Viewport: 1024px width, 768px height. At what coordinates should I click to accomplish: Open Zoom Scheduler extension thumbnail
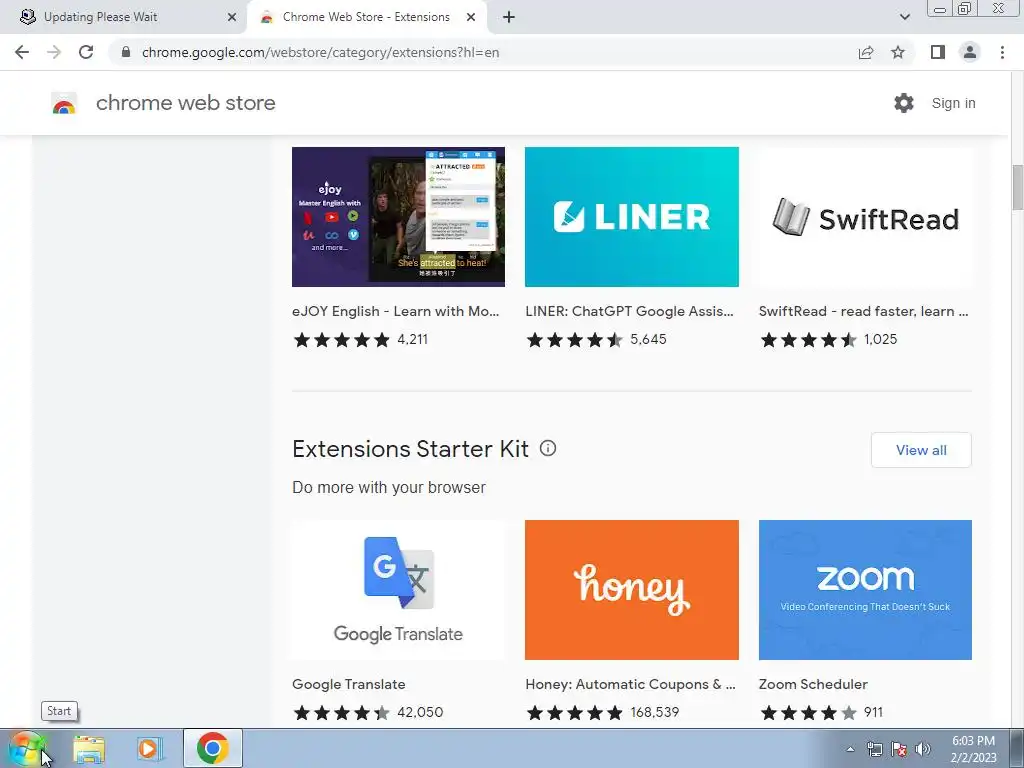(865, 590)
